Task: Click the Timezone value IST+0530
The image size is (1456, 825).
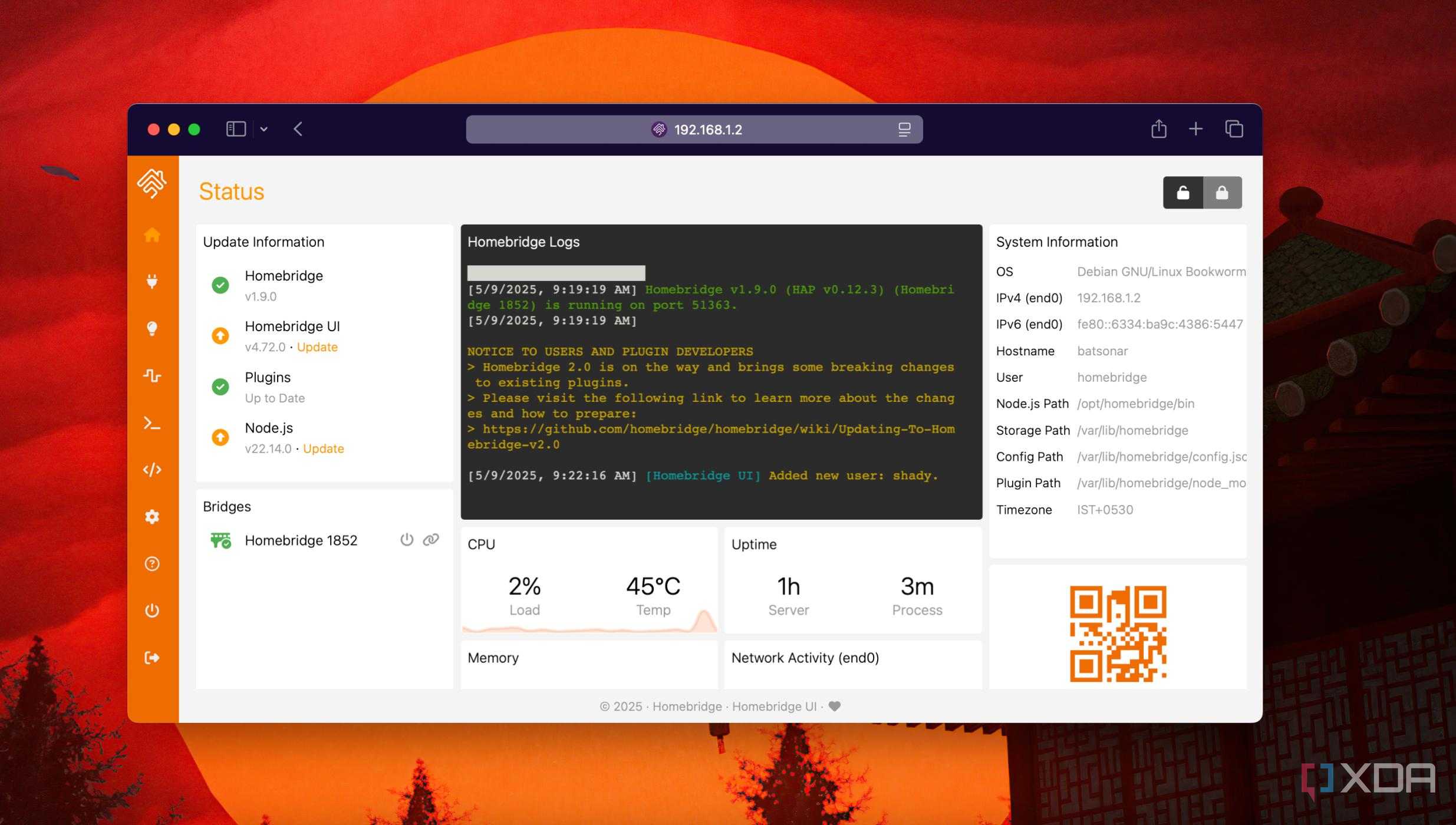Action: [1105, 510]
